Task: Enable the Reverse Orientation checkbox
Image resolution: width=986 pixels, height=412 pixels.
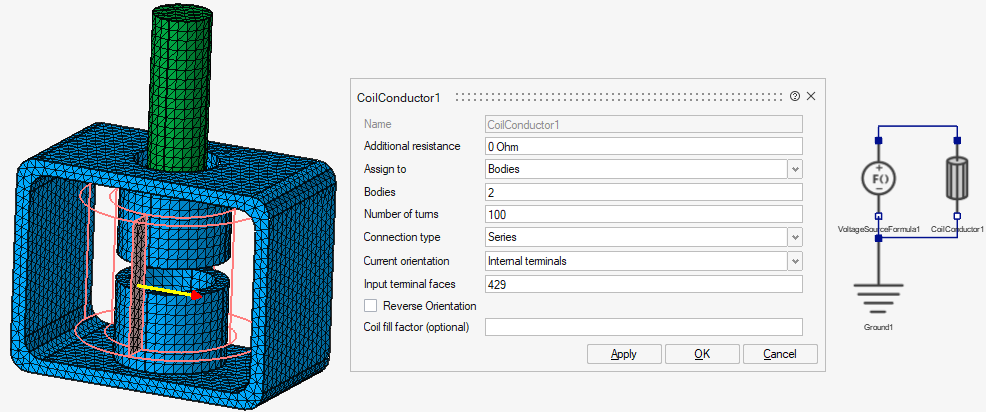Action: point(371,306)
